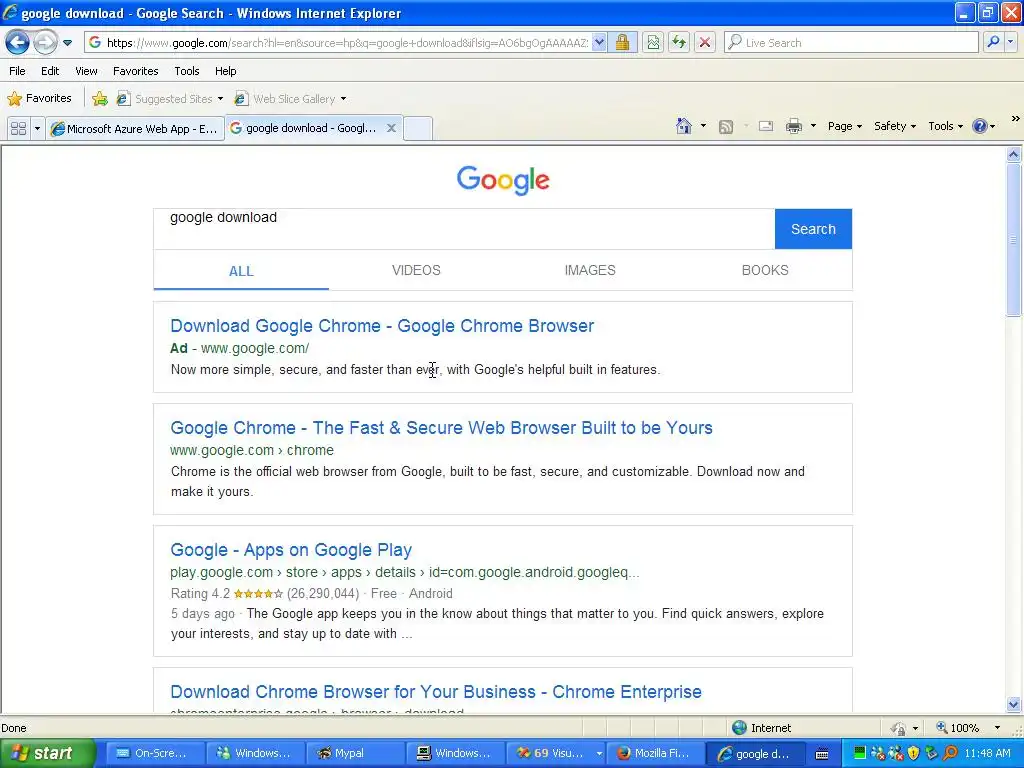Open Suggested Sites favorites bar item

click(170, 99)
